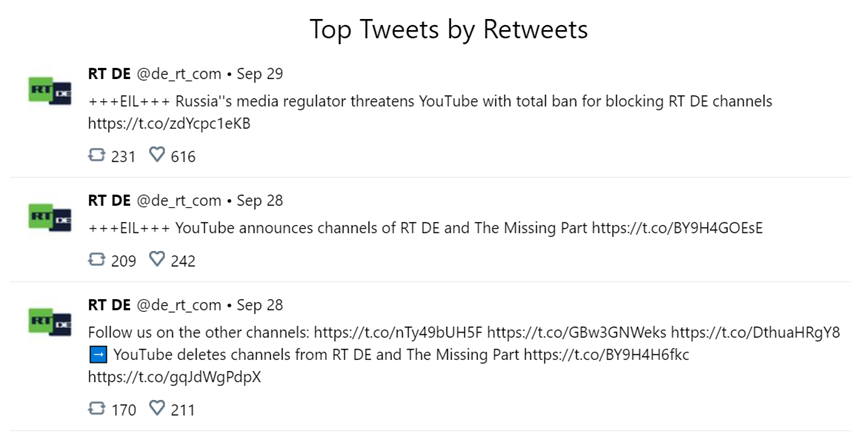Viewport: 851px width, 437px height.
Task: Click the heart icon showing 616 likes
Action: 157,155
